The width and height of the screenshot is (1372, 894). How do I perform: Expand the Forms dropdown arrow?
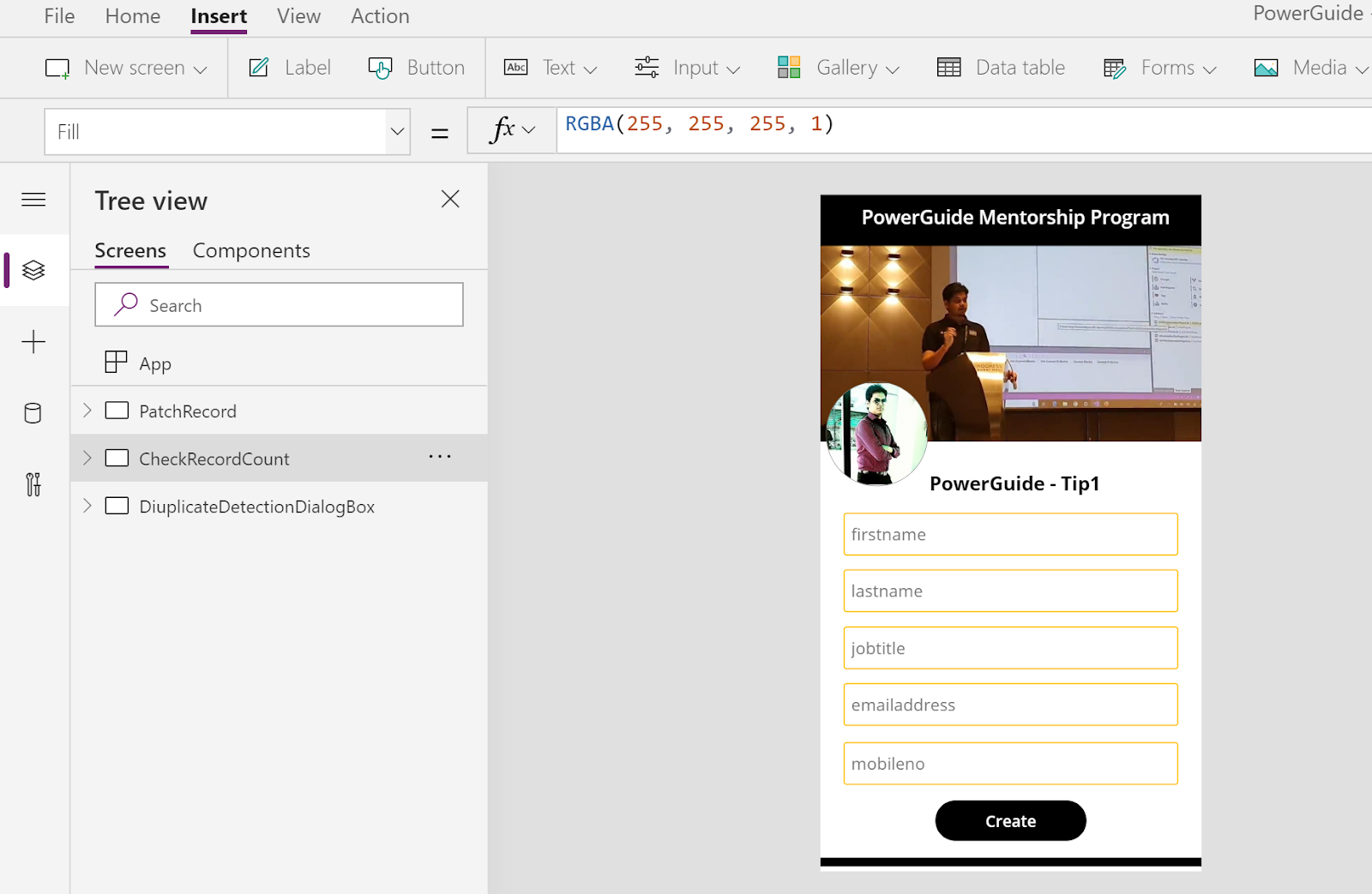click(x=1210, y=69)
